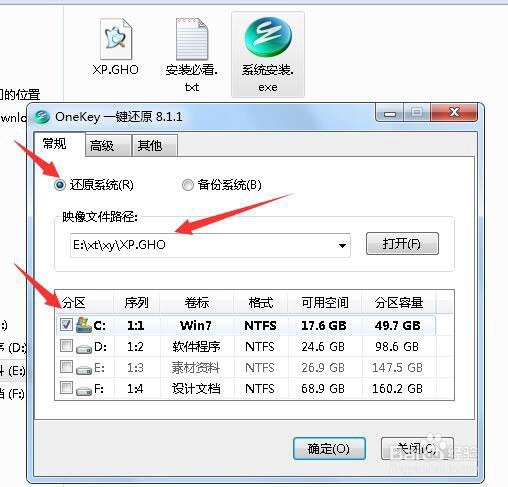Open the (E:) drive in Explorer sidebar

pos(13,371)
